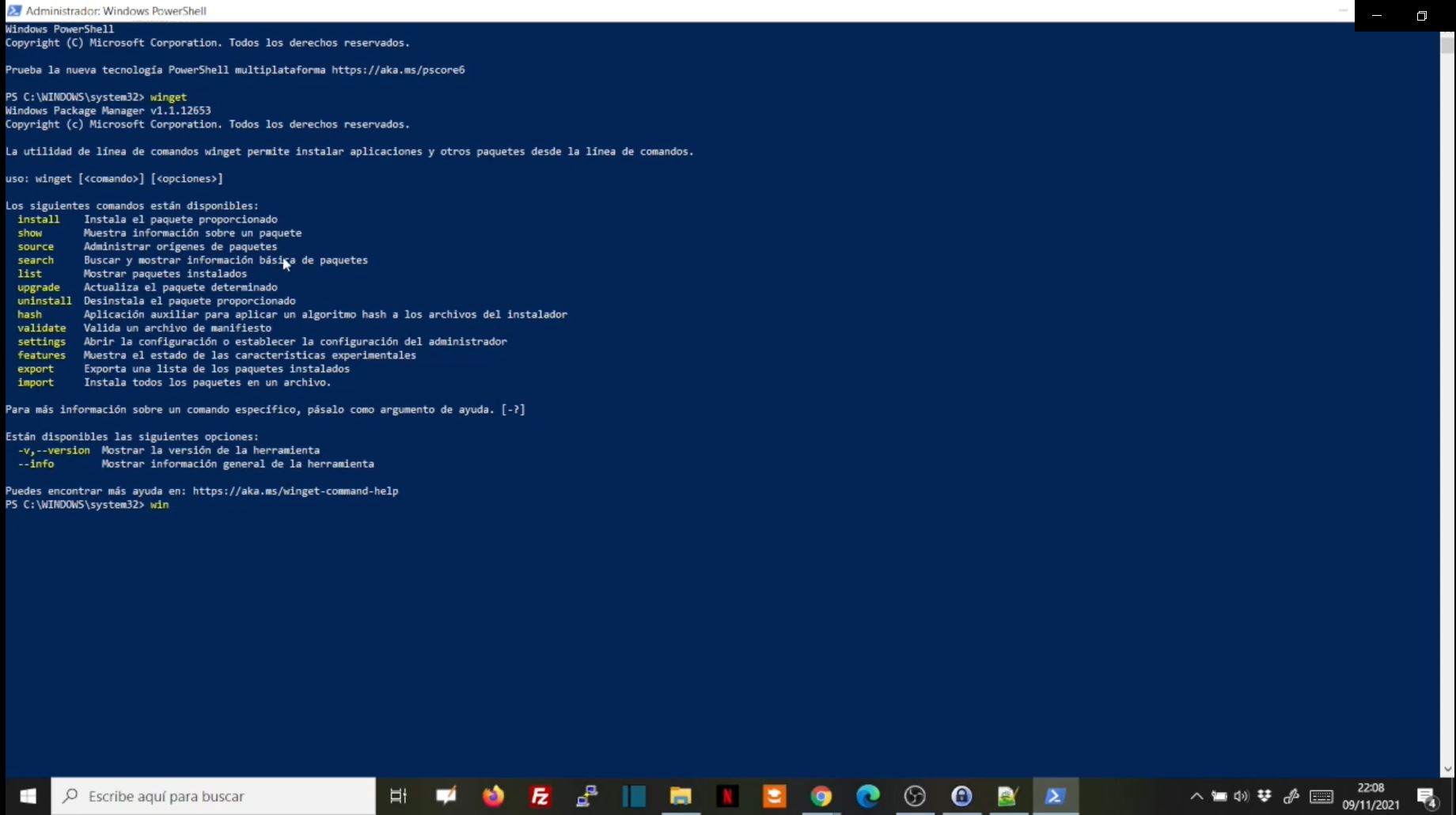Image resolution: width=1456 pixels, height=815 pixels.
Task: Open Google Chrome from the taskbar
Action: (x=821, y=796)
